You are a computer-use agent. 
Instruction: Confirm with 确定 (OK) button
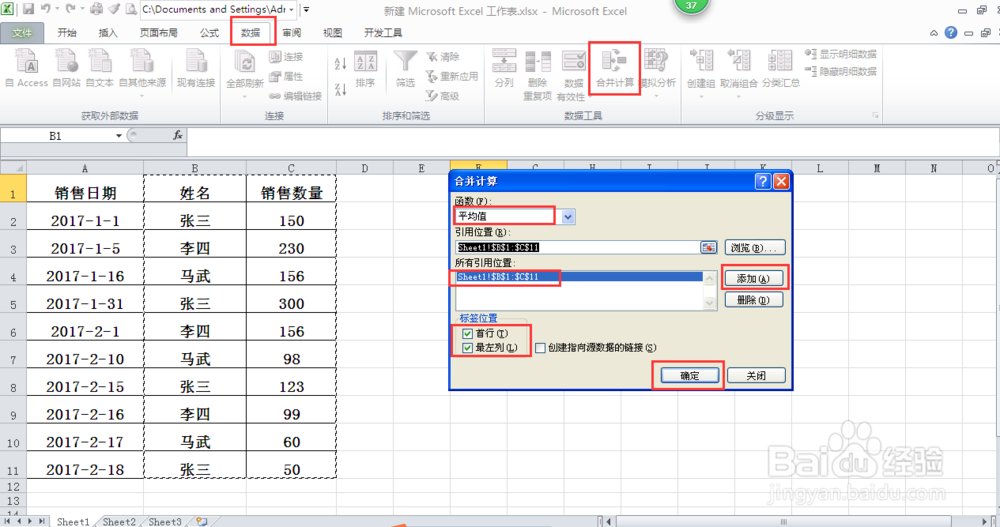coord(689,376)
